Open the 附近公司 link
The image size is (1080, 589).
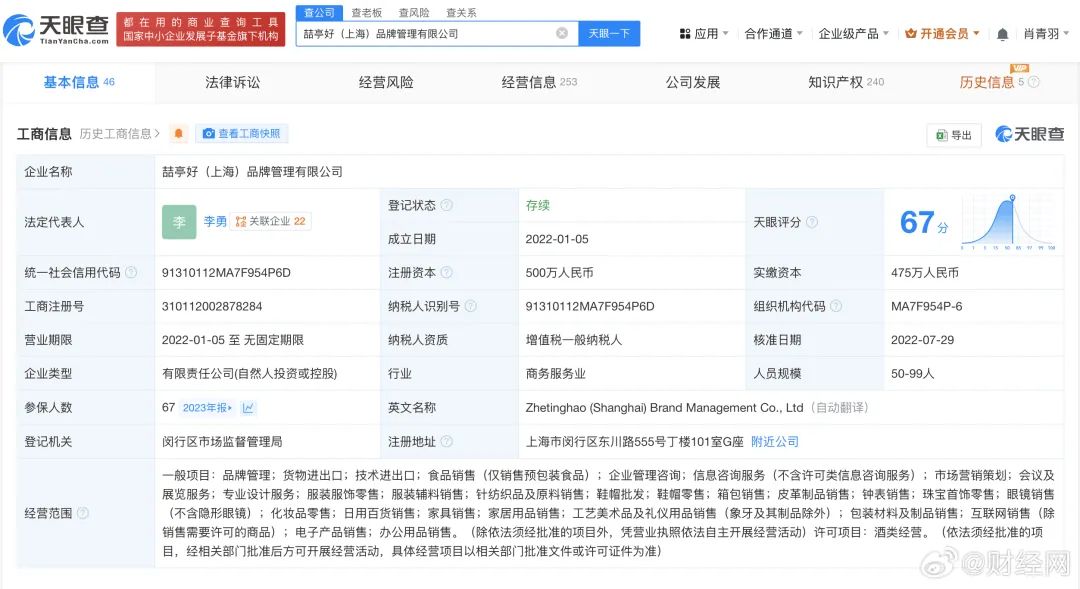(x=775, y=442)
